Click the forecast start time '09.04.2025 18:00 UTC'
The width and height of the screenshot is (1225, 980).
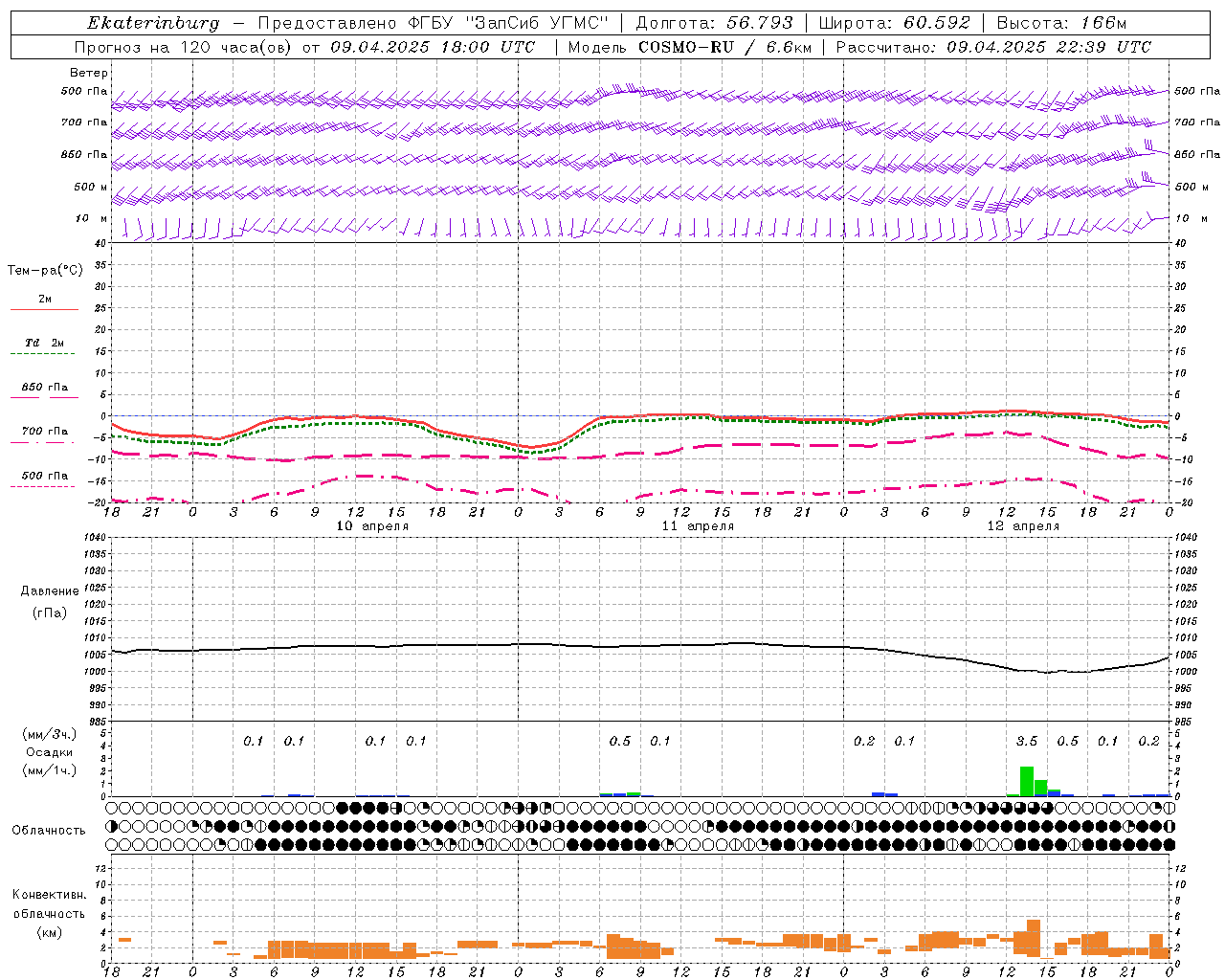click(x=433, y=47)
